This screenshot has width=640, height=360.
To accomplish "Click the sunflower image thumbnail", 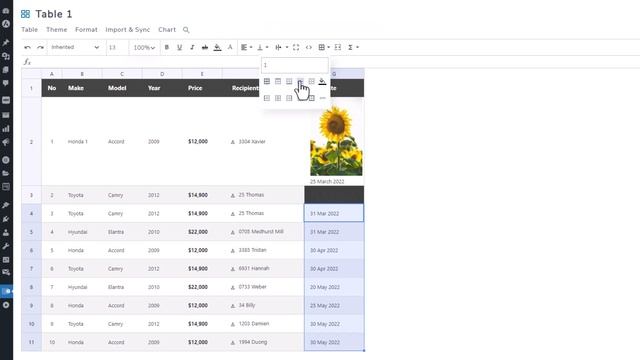I will tap(336, 140).
